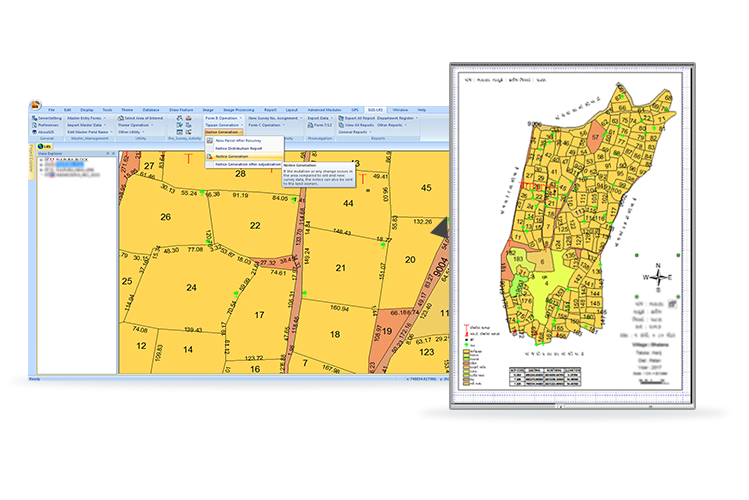Click the Form 7/12 printer icon

[310, 125]
